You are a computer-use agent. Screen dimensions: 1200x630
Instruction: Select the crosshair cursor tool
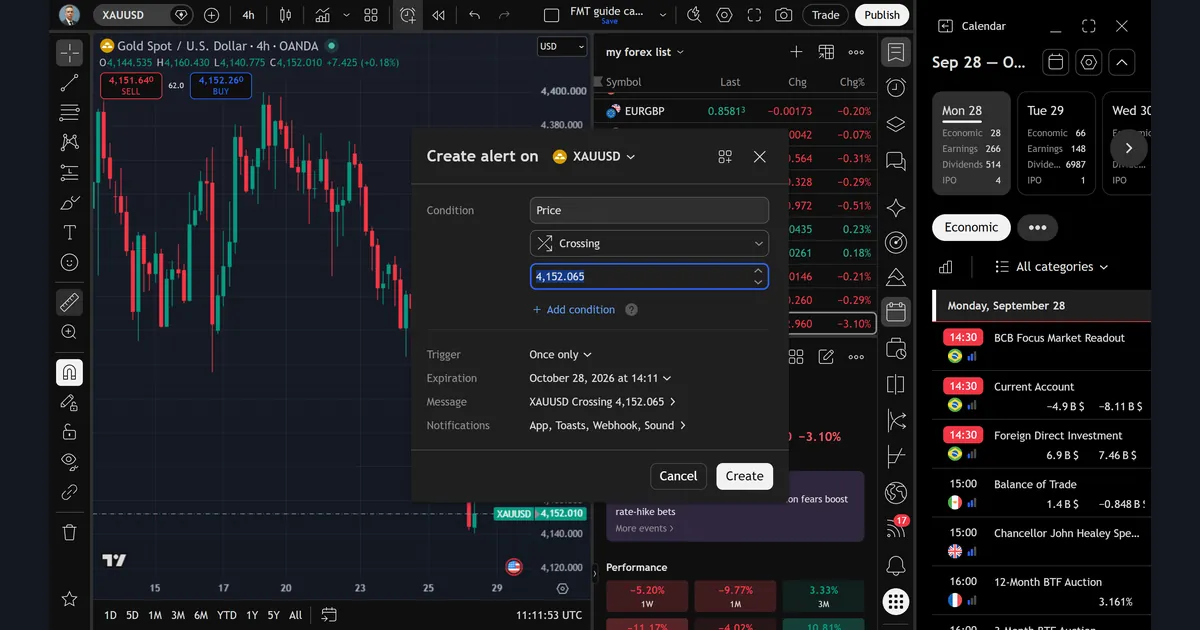pyautogui.click(x=69, y=53)
